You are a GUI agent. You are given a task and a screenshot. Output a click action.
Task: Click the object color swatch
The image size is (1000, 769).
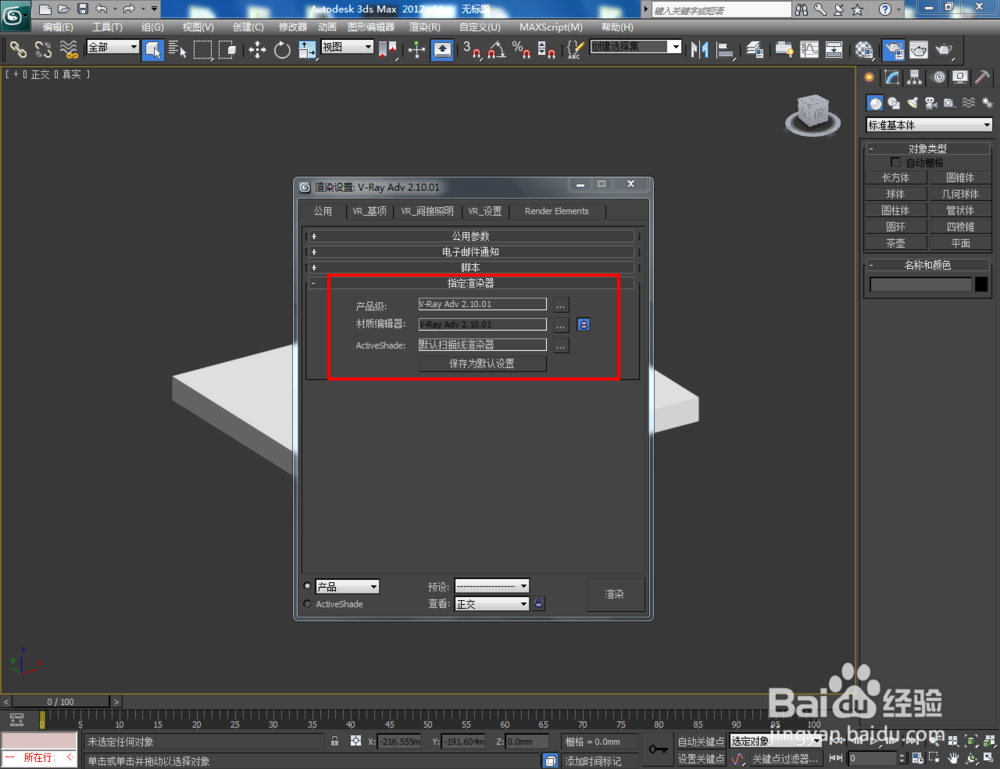982,284
